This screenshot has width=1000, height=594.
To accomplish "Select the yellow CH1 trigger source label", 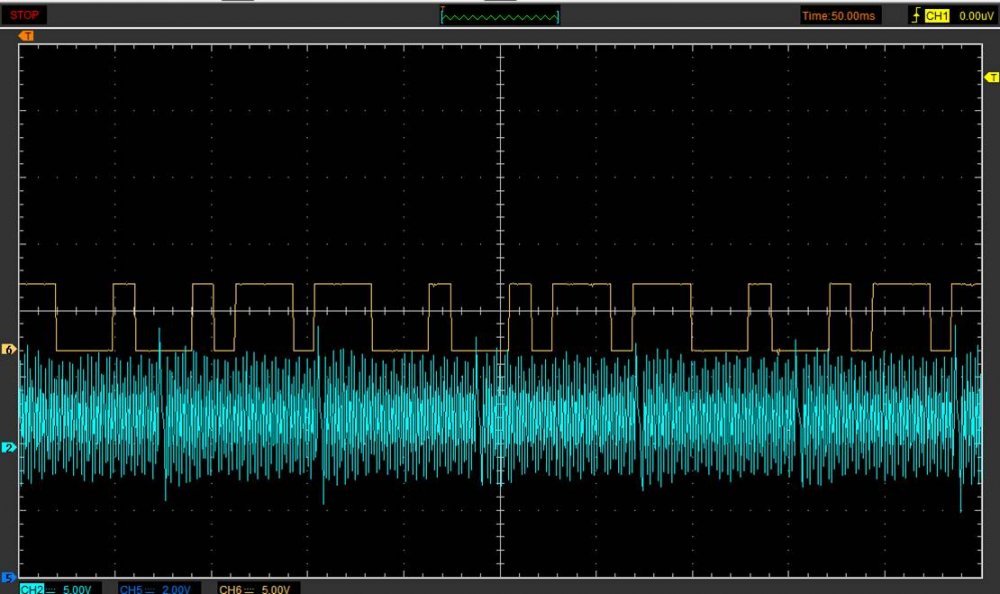I will tap(937, 16).
